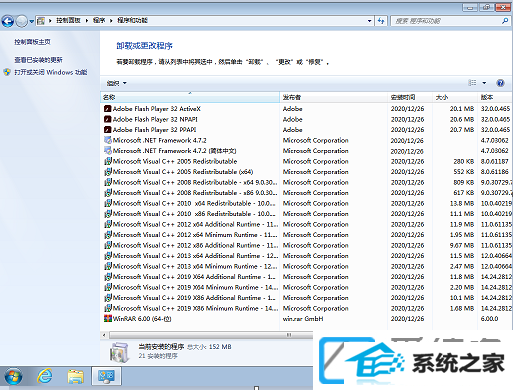Open the 组织 menu dropdown
Image resolution: width=513 pixels, height=390 pixels.
pos(117,83)
